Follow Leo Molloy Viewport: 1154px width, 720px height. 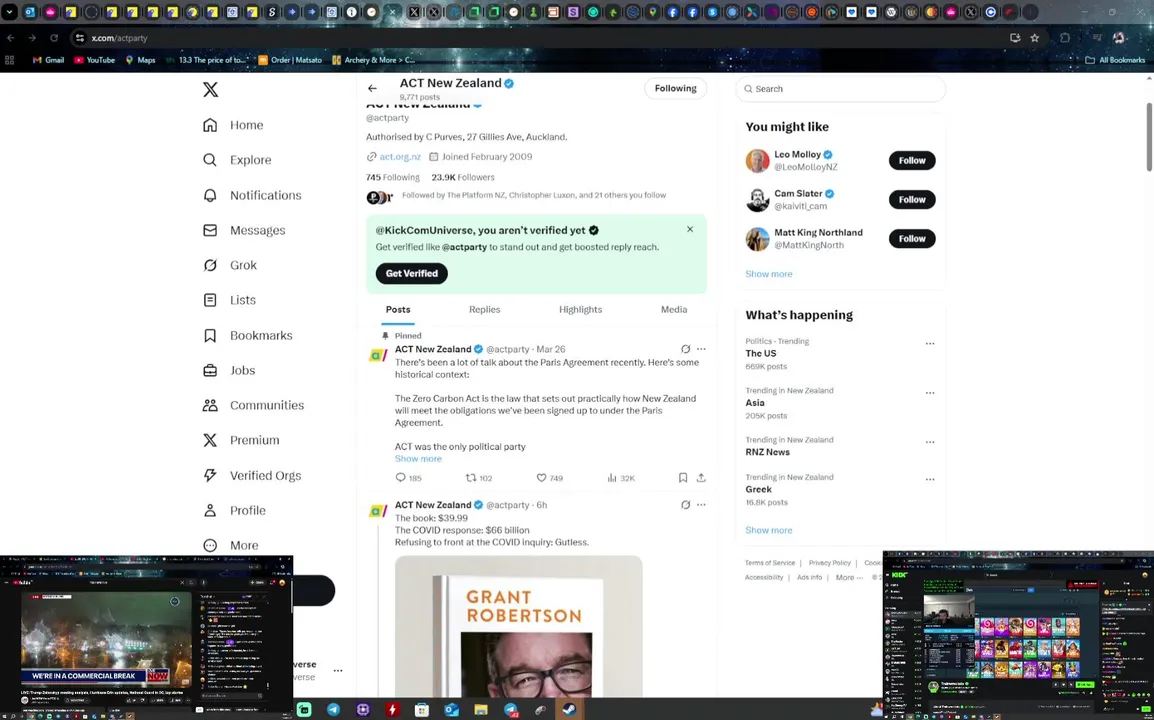[x=912, y=160]
